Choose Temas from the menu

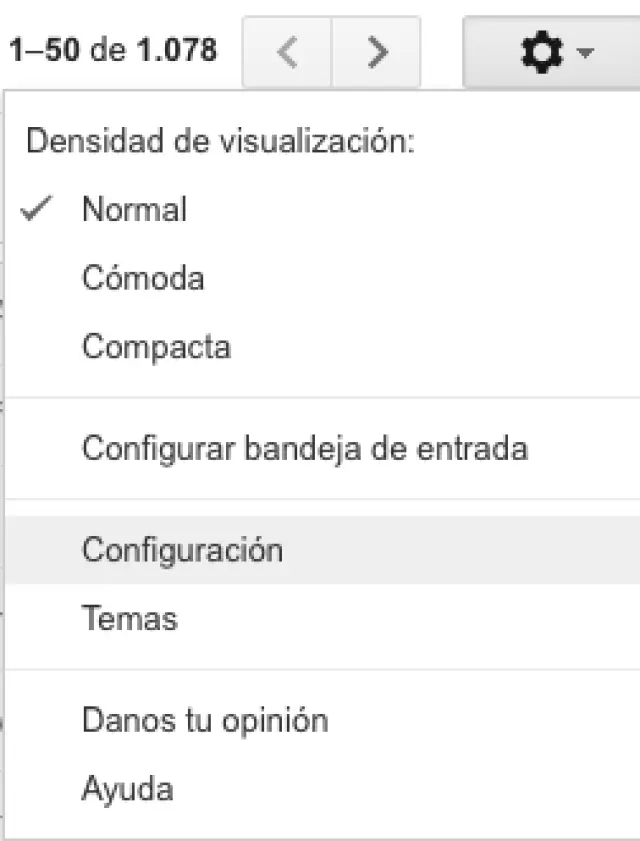[x=130, y=618]
